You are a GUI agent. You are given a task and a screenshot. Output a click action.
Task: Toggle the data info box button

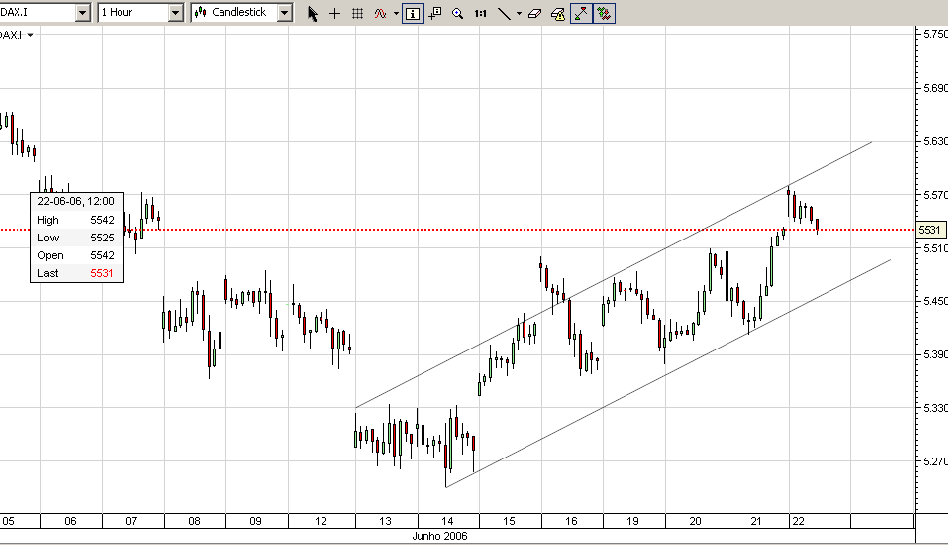(412, 13)
